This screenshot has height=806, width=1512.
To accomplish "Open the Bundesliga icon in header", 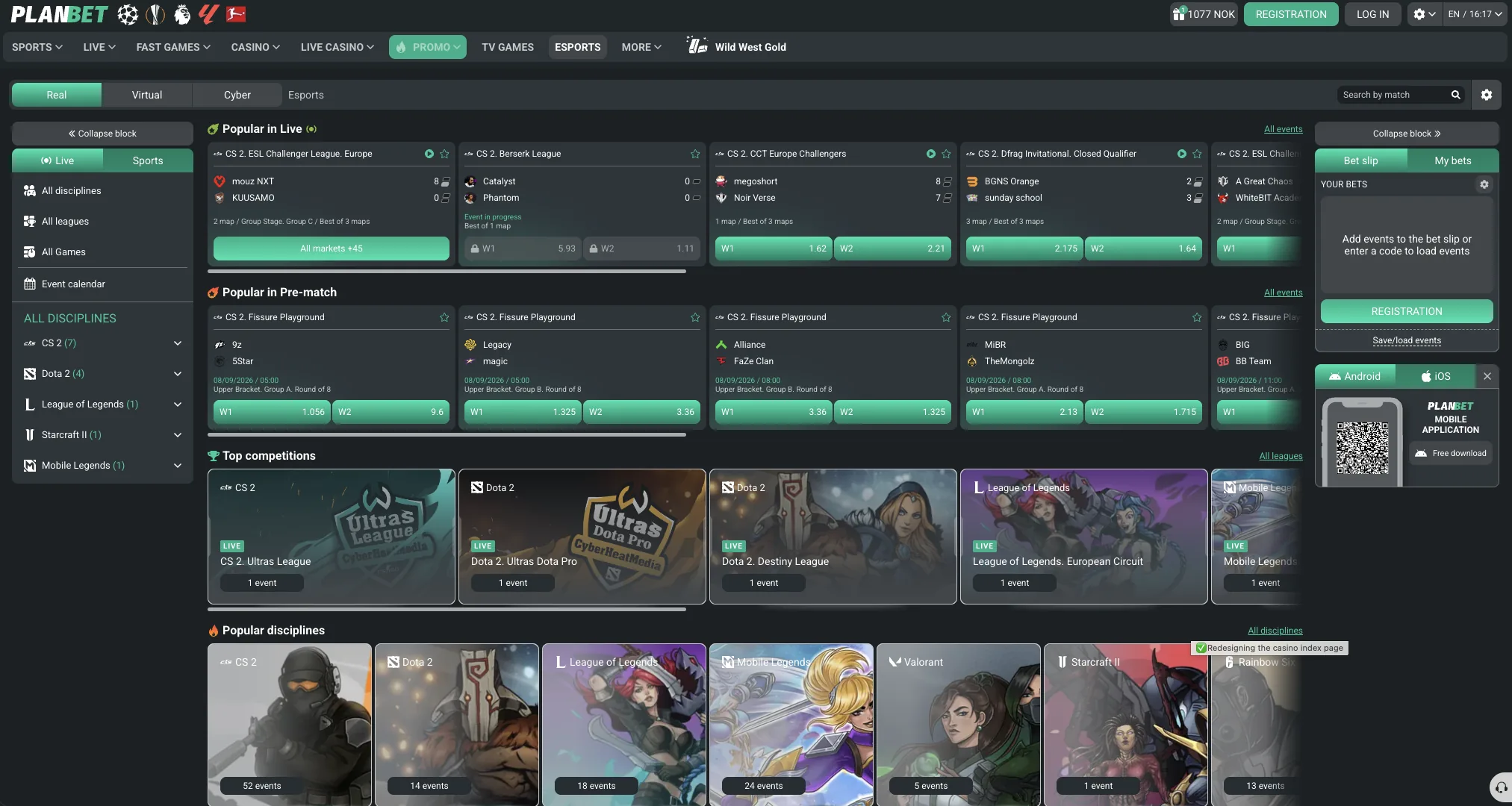I will pos(236,14).
